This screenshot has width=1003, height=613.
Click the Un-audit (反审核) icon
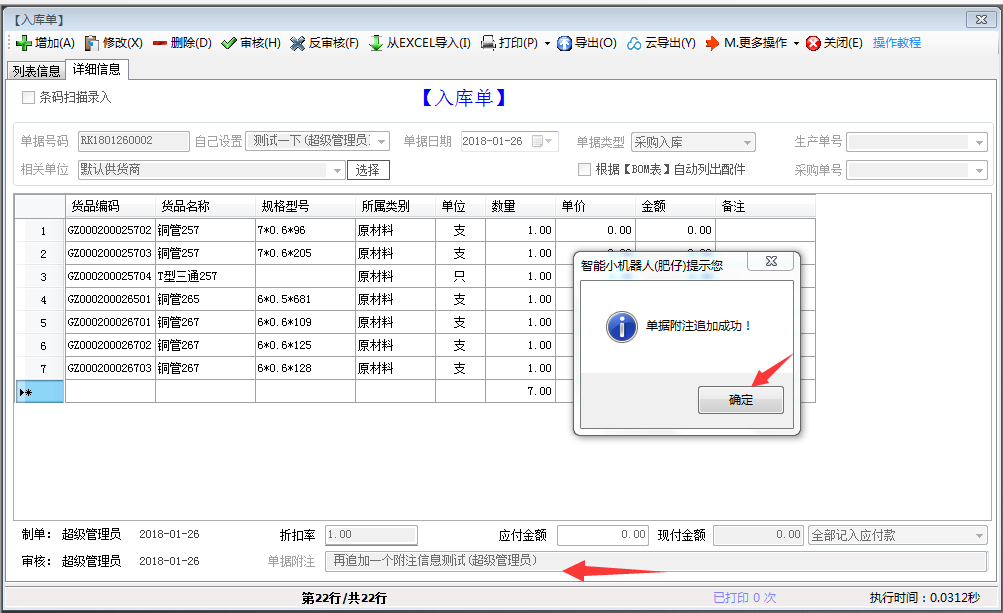point(298,43)
